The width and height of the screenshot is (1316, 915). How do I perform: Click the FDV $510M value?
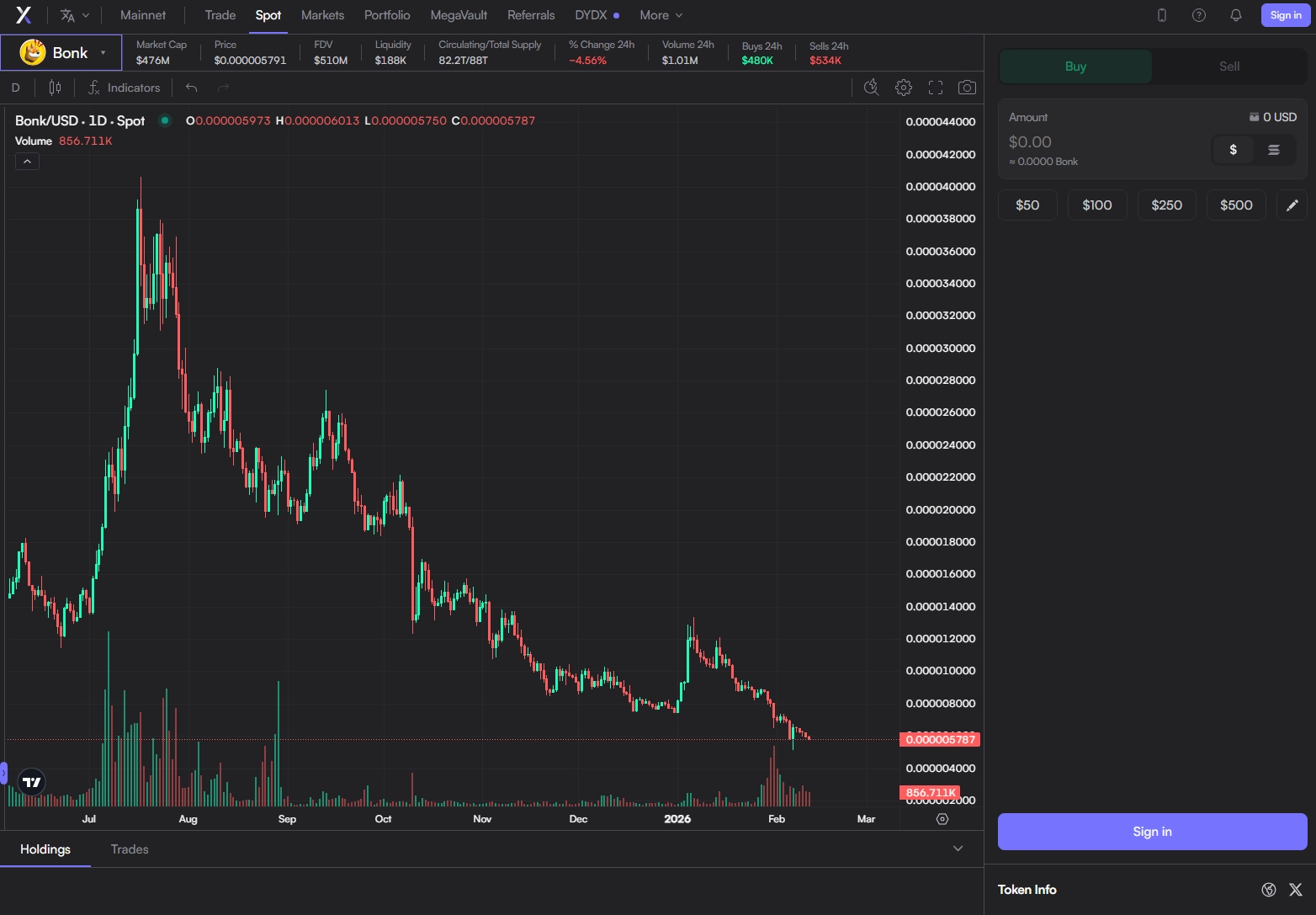point(331,61)
